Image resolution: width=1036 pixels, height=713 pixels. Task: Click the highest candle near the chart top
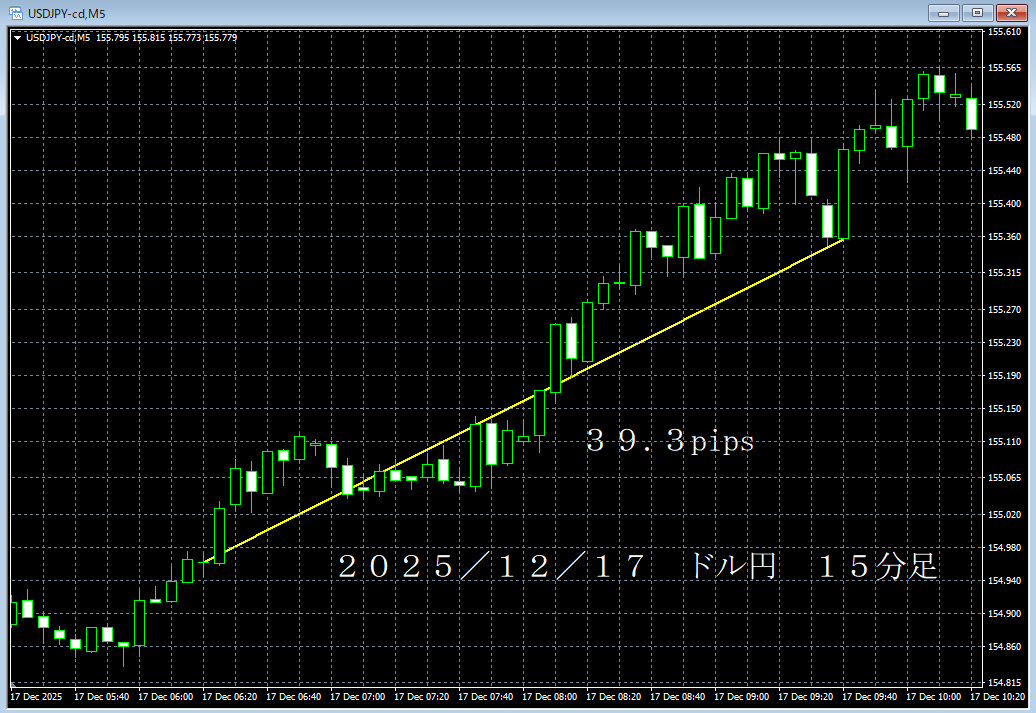pyautogui.click(x=938, y=85)
